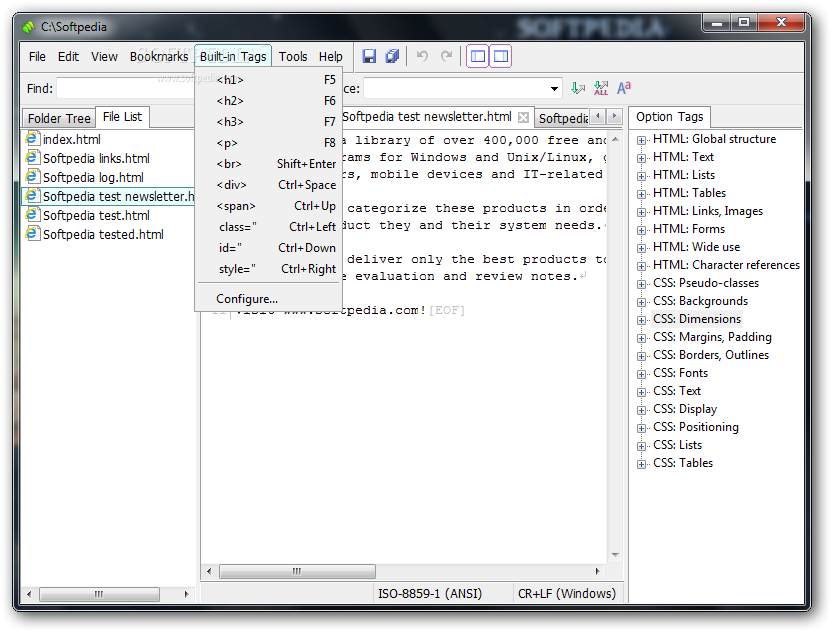832x632 pixels.
Task: Select Softpedia test newsletter.html in file list
Action: tap(108, 196)
